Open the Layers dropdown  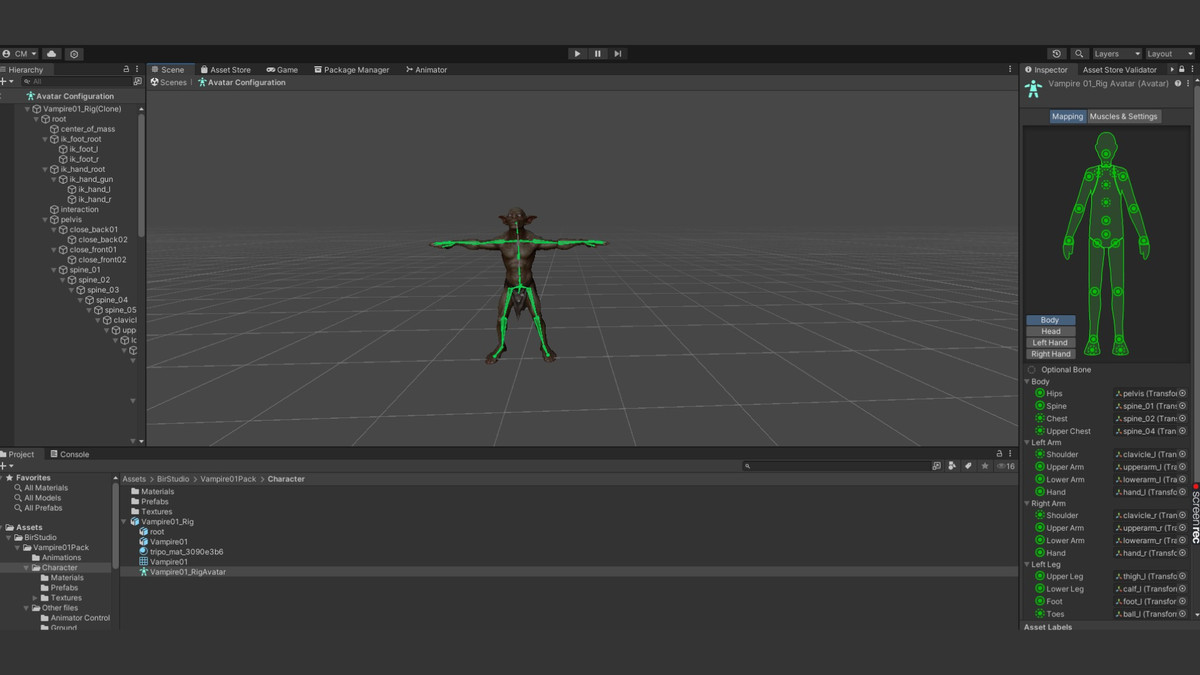pyautogui.click(x=1116, y=54)
